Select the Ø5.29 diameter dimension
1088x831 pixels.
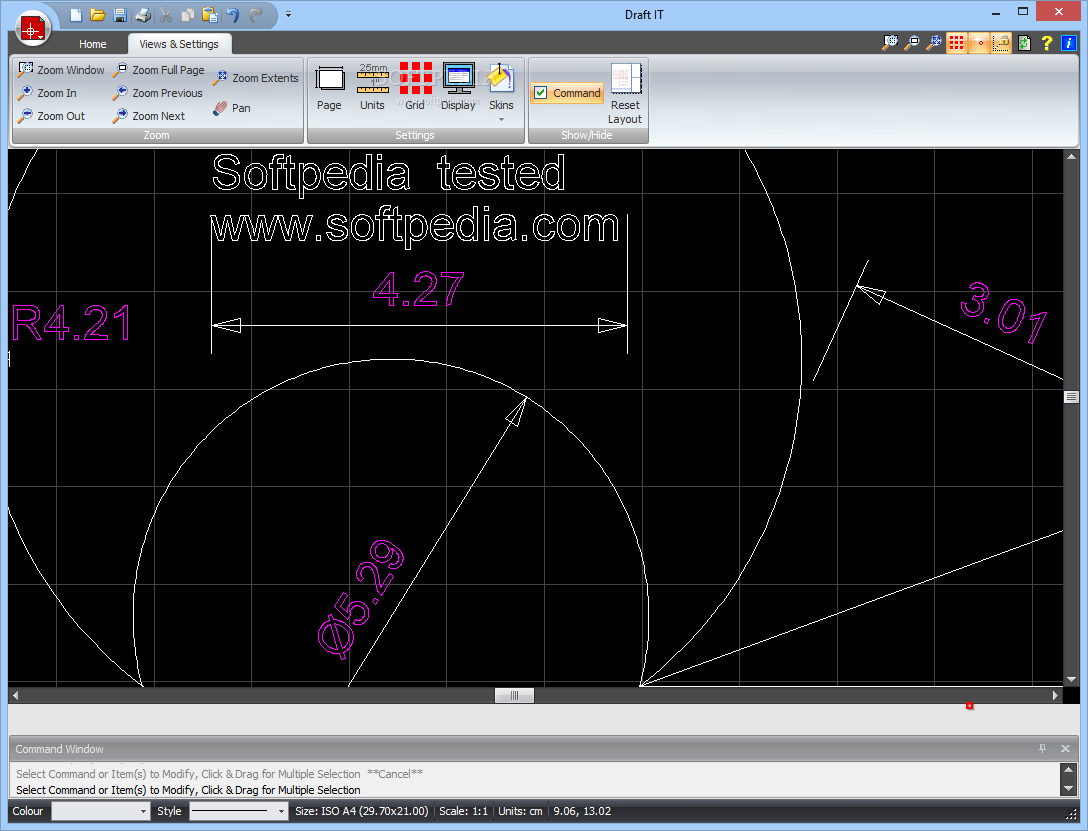361,598
